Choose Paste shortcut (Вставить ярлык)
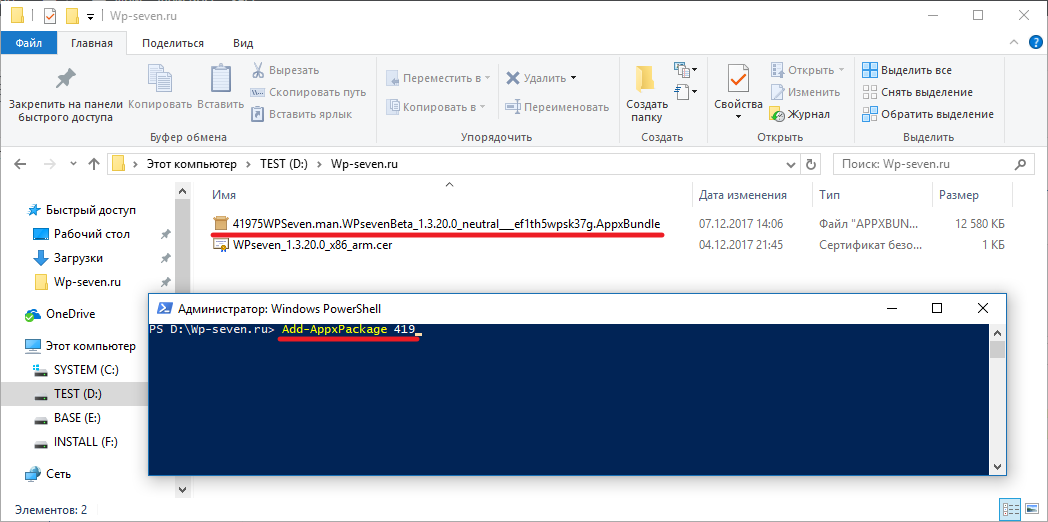This screenshot has width=1048, height=522. pyautogui.click(x=301, y=114)
